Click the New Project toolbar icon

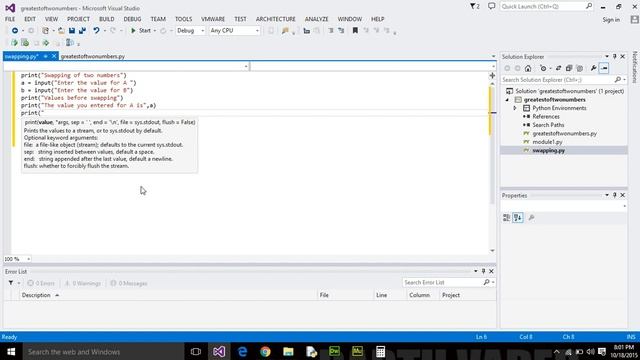[45, 31]
